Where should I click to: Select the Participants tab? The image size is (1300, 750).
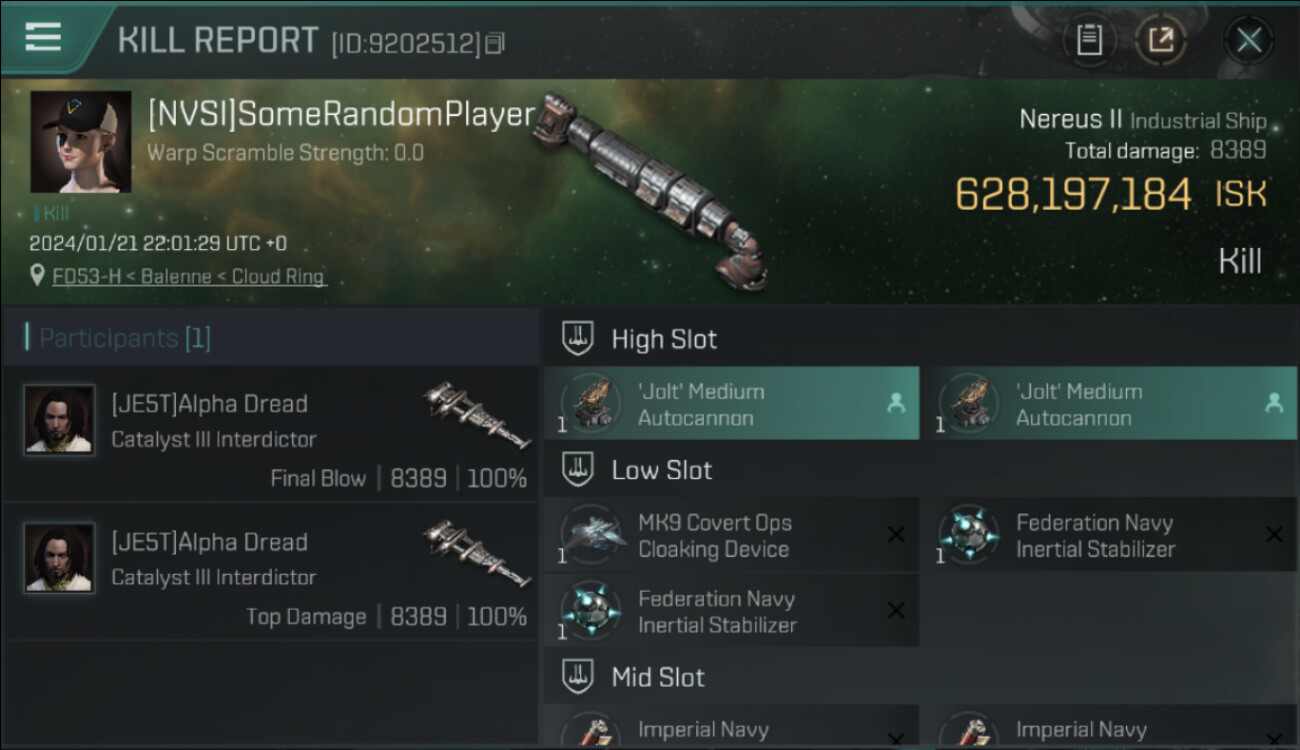click(118, 338)
